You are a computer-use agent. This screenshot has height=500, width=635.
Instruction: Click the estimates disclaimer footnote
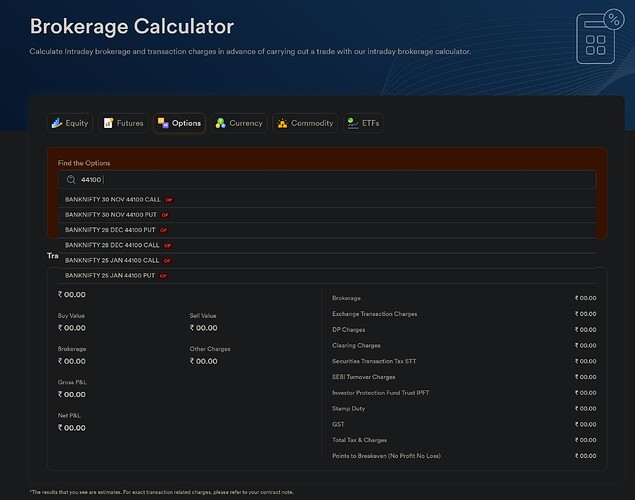(162, 492)
